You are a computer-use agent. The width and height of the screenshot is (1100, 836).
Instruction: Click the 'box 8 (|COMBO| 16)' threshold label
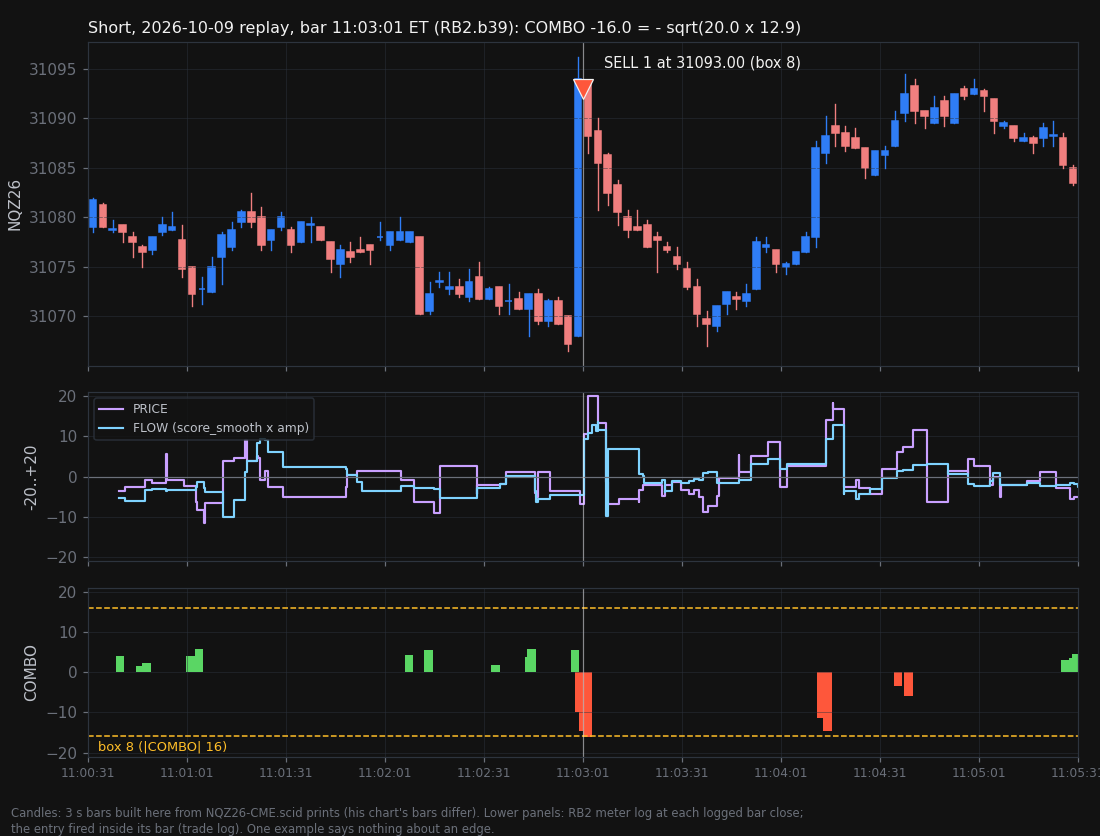coord(162,746)
